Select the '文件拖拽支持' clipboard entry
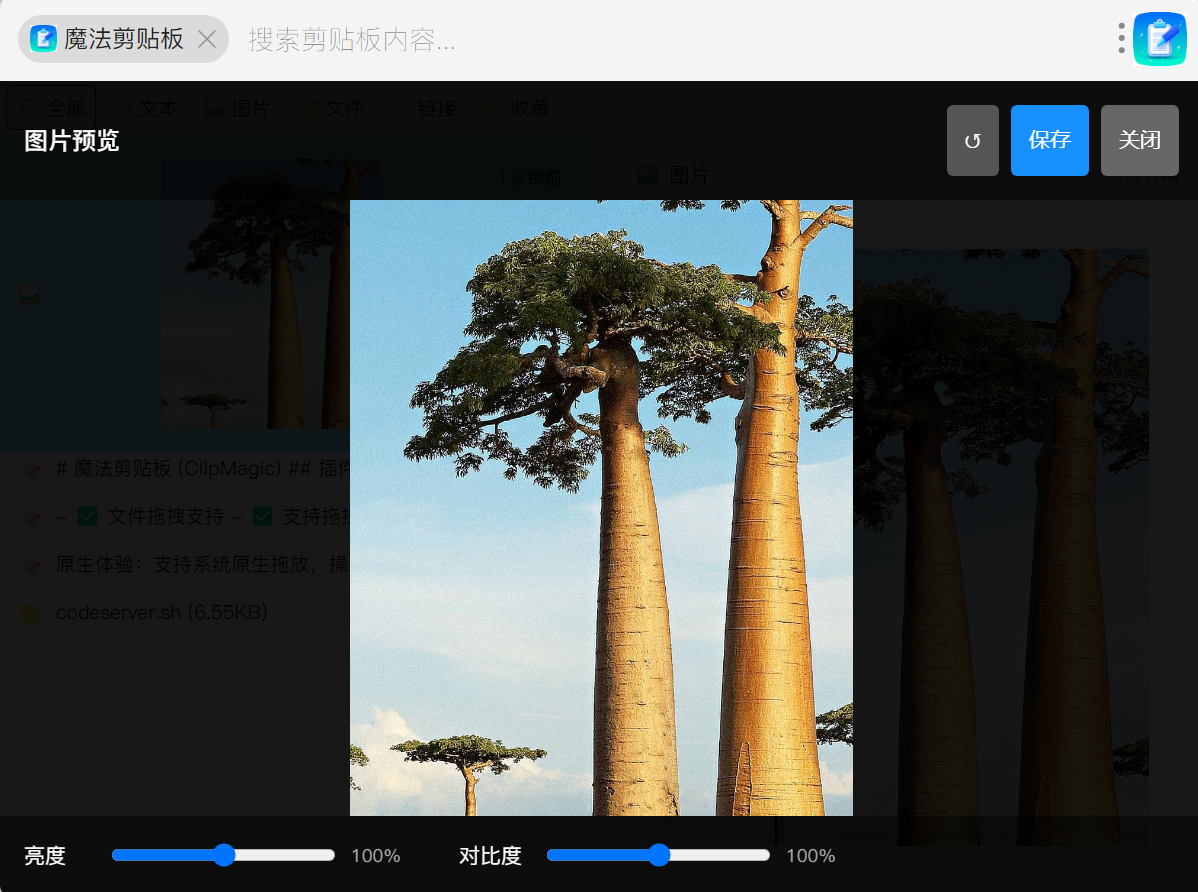Image resolution: width=1198 pixels, height=892 pixels. coord(184,516)
